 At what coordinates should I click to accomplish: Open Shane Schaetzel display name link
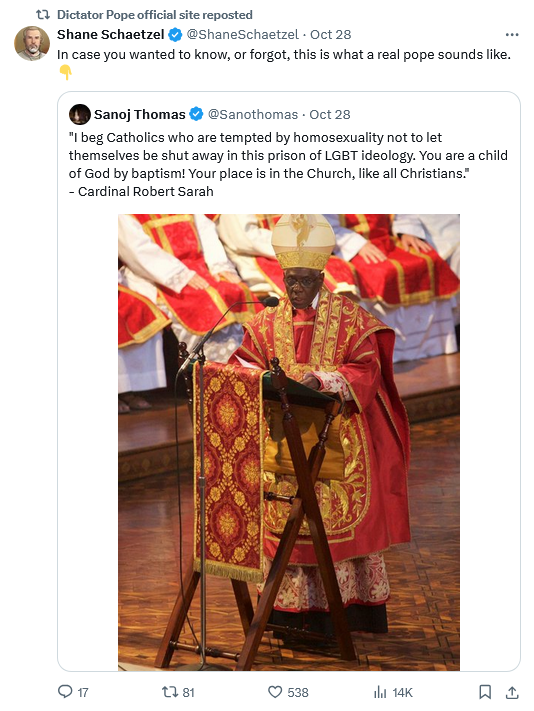coord(111,34)
